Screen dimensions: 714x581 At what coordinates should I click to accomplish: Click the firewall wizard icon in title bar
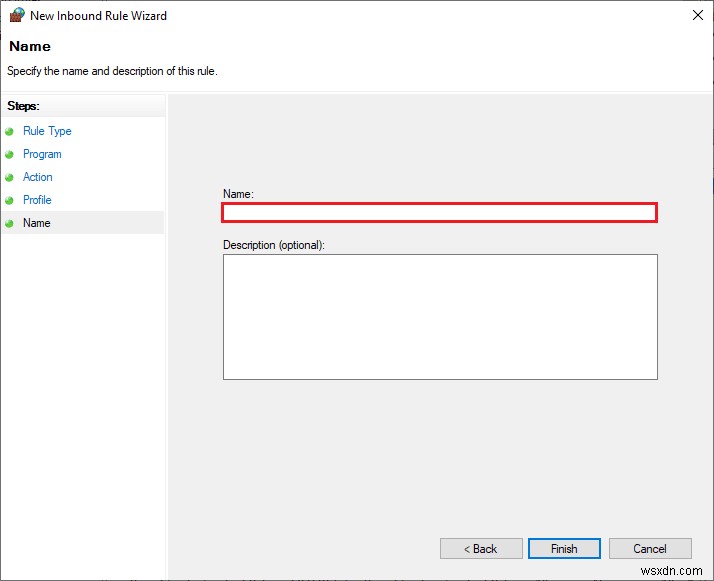pos(17,15)
